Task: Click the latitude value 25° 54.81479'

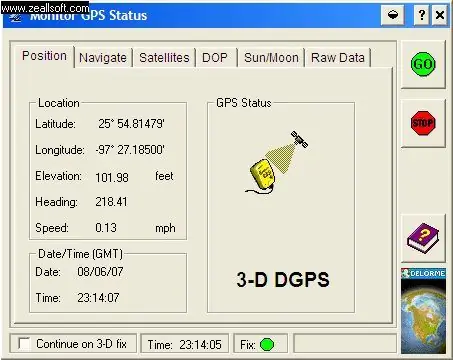Action: pos(131,124)
